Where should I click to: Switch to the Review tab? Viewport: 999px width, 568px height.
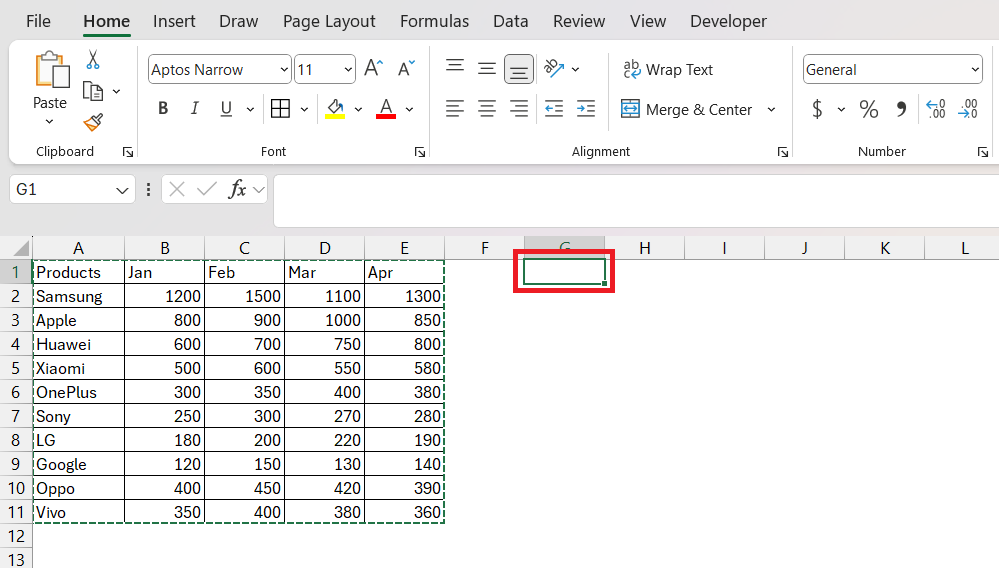pyautogui.click(x=579, y=21)
